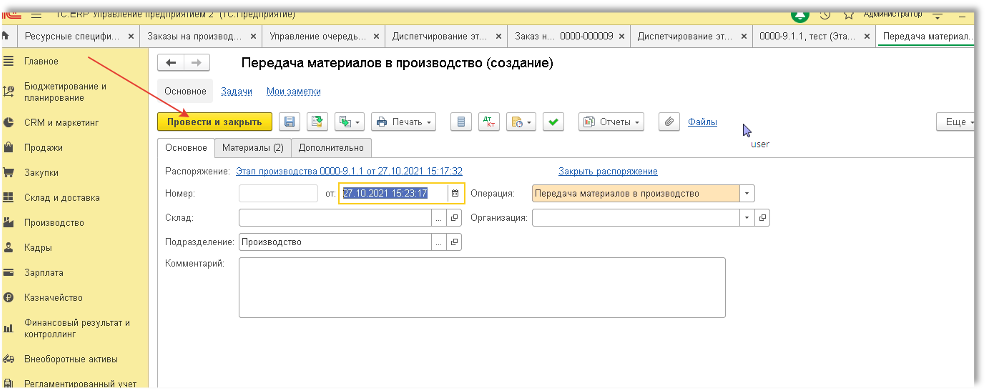Viewport: 985px width, 389px height.
Task: Click Провести и закрыть button
Action: [215, 122]
